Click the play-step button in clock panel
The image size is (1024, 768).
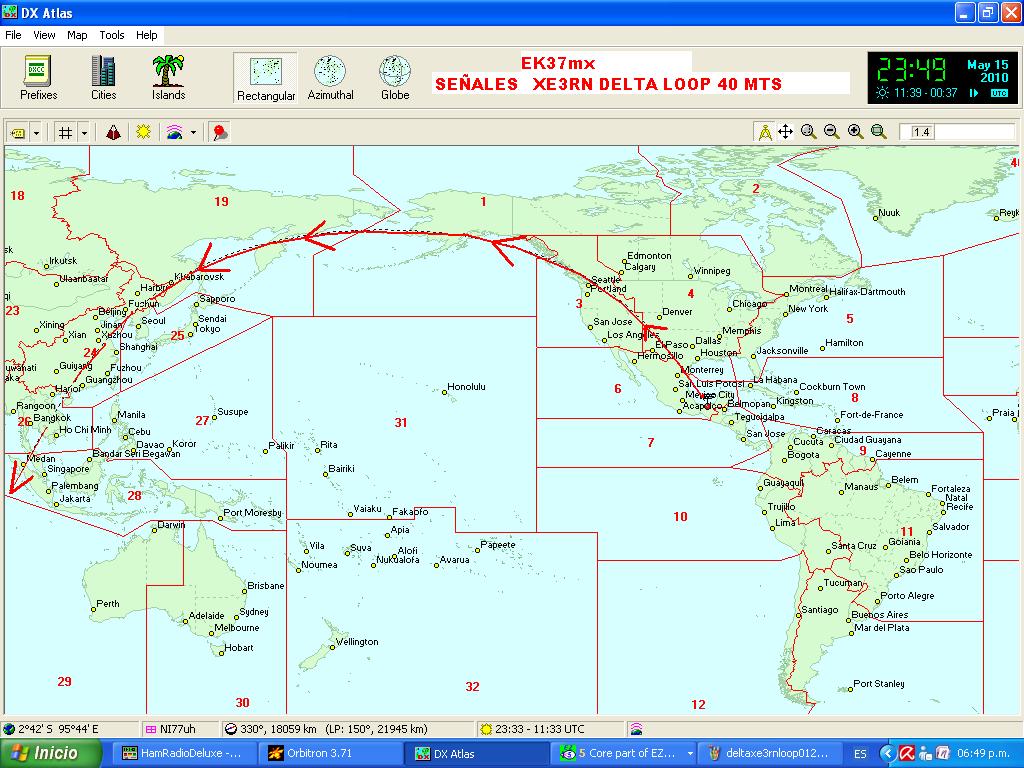point(974,93)
